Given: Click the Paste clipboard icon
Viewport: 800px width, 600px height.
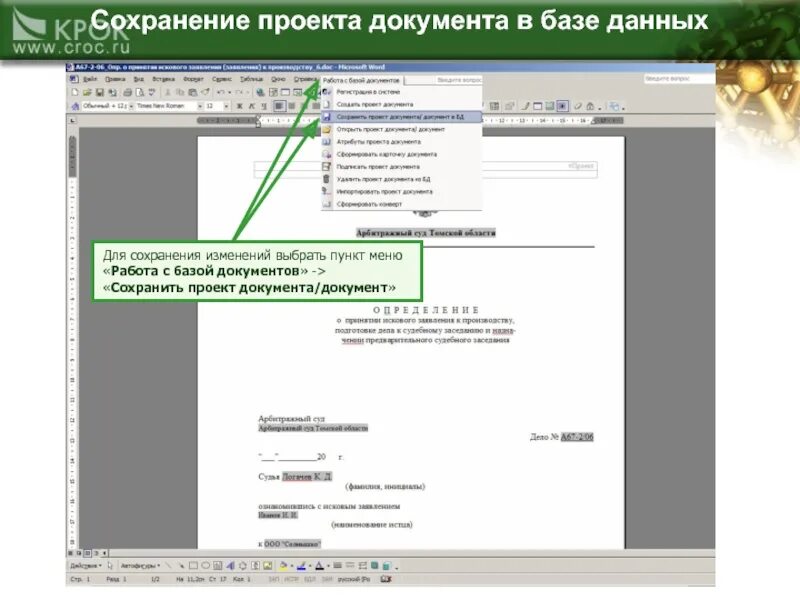Looking at the screenshot, I should tap(193, 92).
